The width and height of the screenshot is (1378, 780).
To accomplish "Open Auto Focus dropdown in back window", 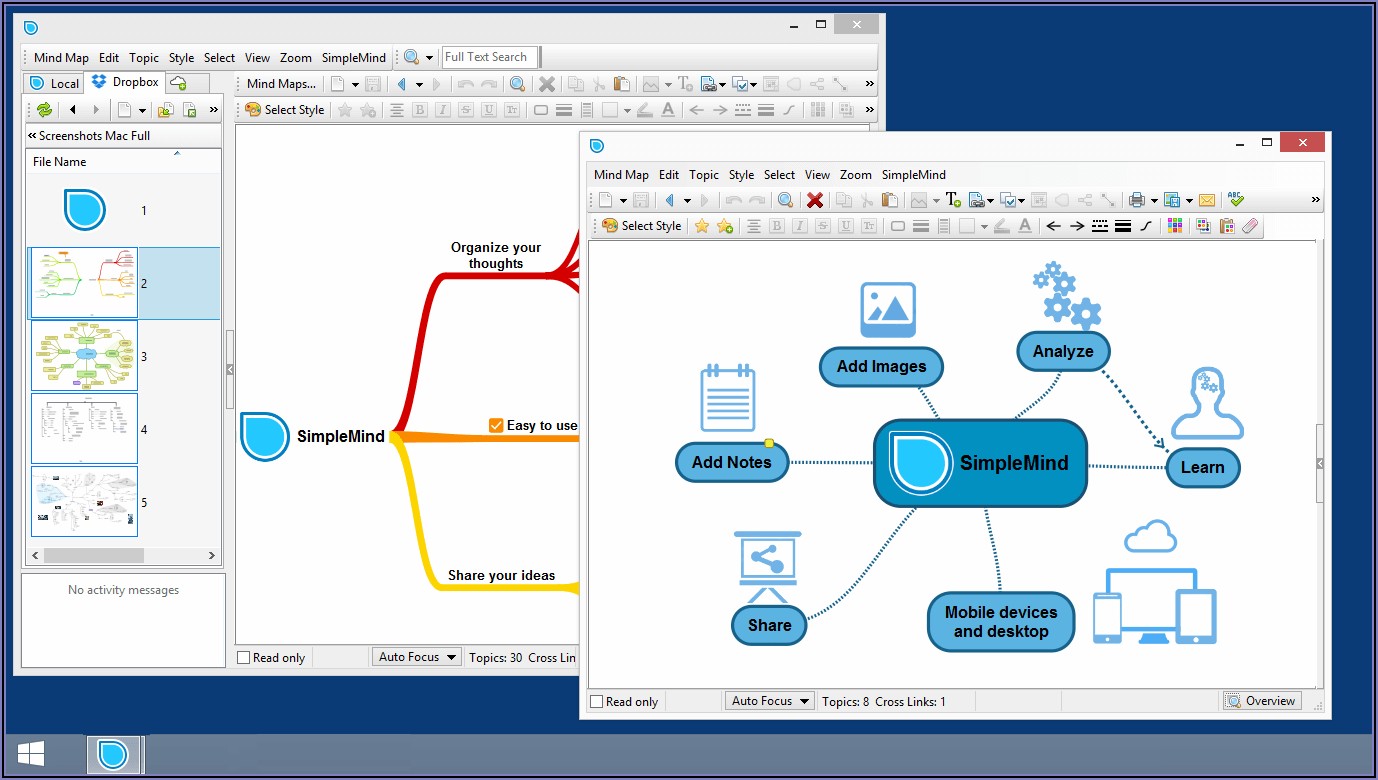I will [x=417, y=657].
